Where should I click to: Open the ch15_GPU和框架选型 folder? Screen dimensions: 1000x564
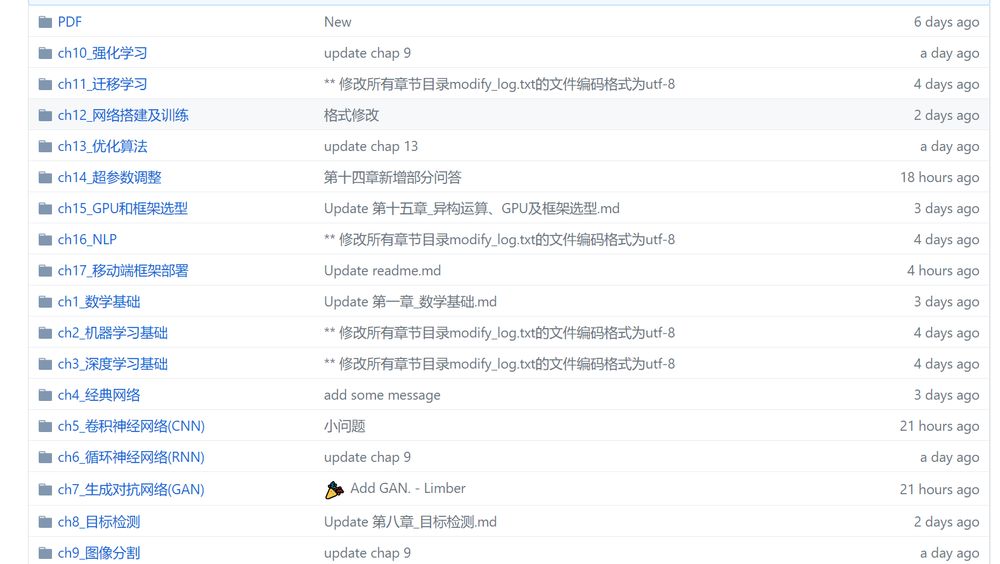122,209
